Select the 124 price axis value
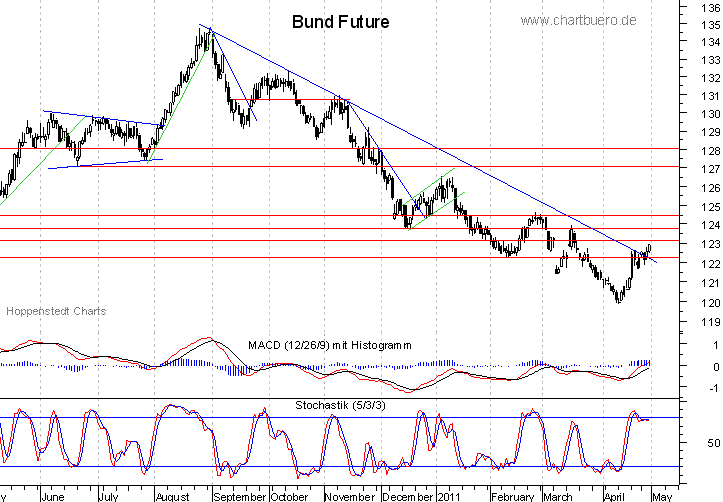This screenshot has height=502, width=723. point(711,225)
